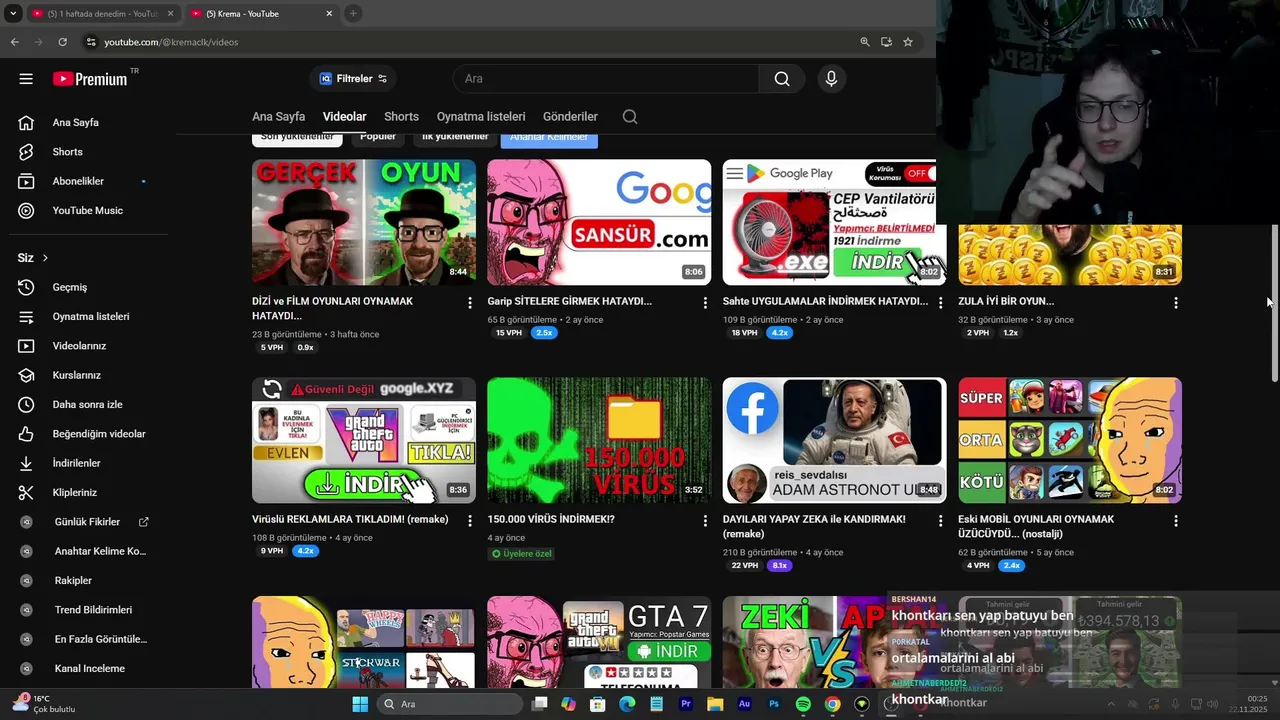Open options menu for DAYILARI YAPAY ZEKA video
Screen dimensions: 1280x720
coord(940,521)
